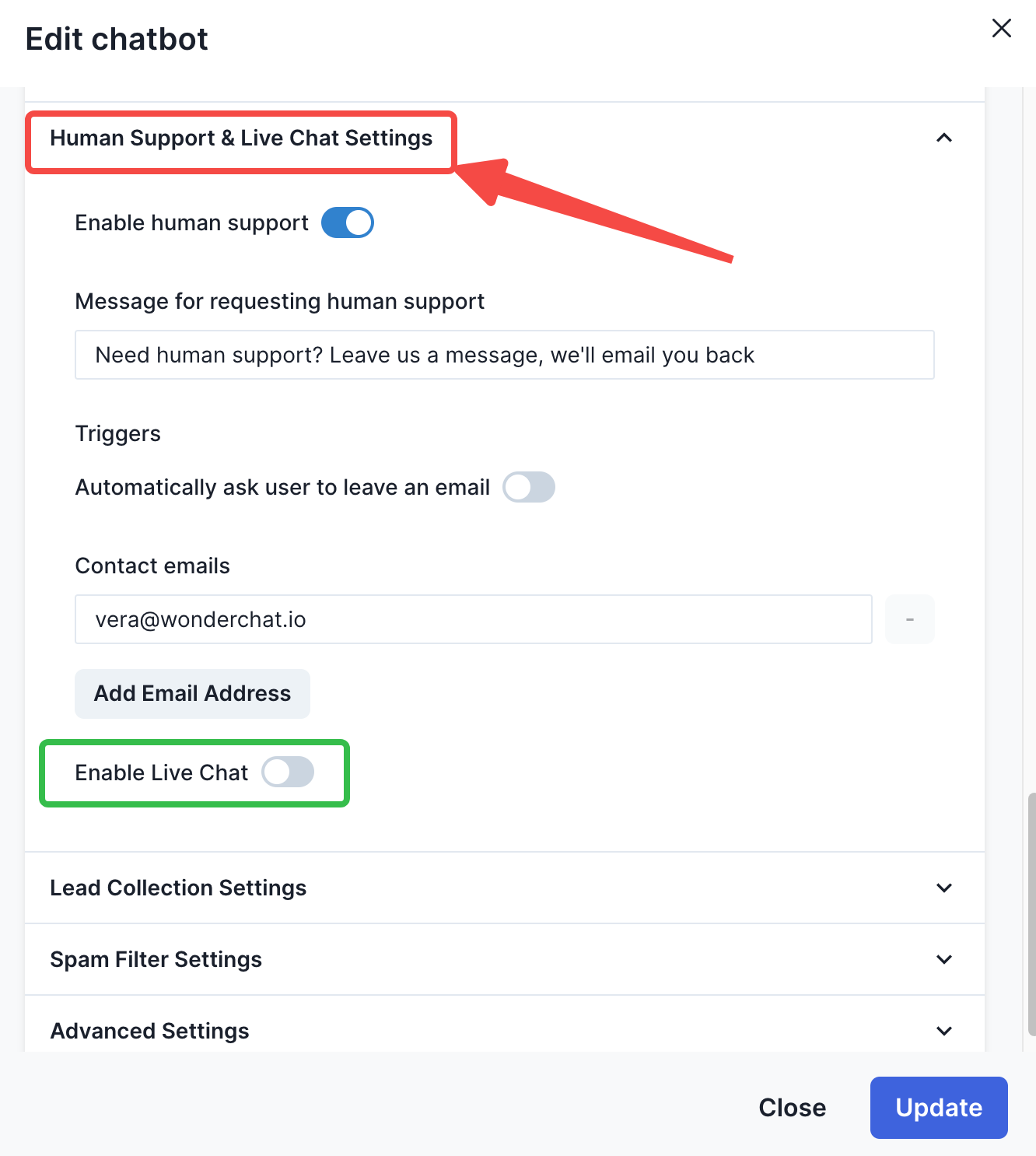Click the contact email input field
The image size is (1036, 1156).
pyautogui.click(x=473, y=619)
